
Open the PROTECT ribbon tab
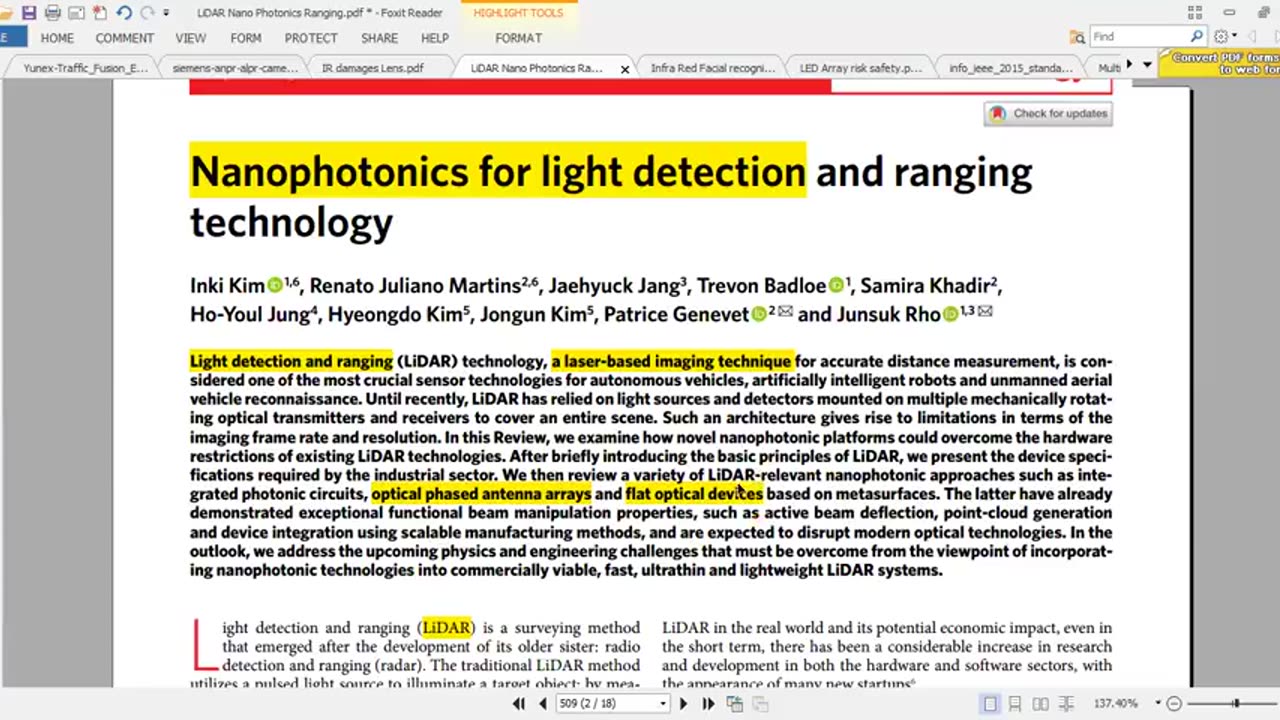(311, 38)
